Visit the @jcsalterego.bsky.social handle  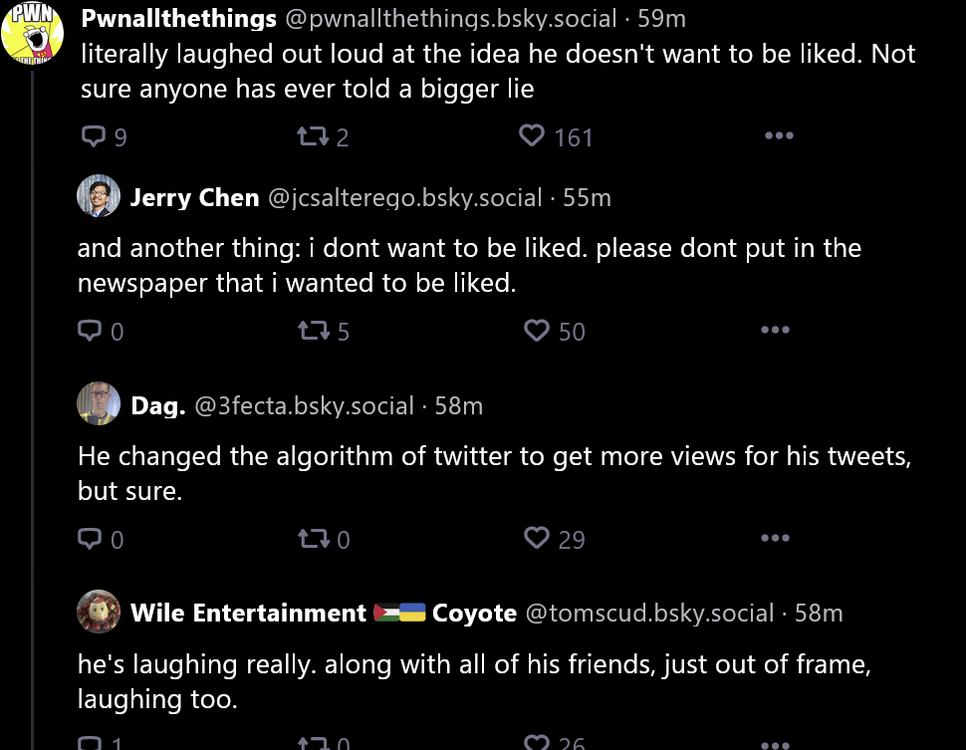coord(405,198)
